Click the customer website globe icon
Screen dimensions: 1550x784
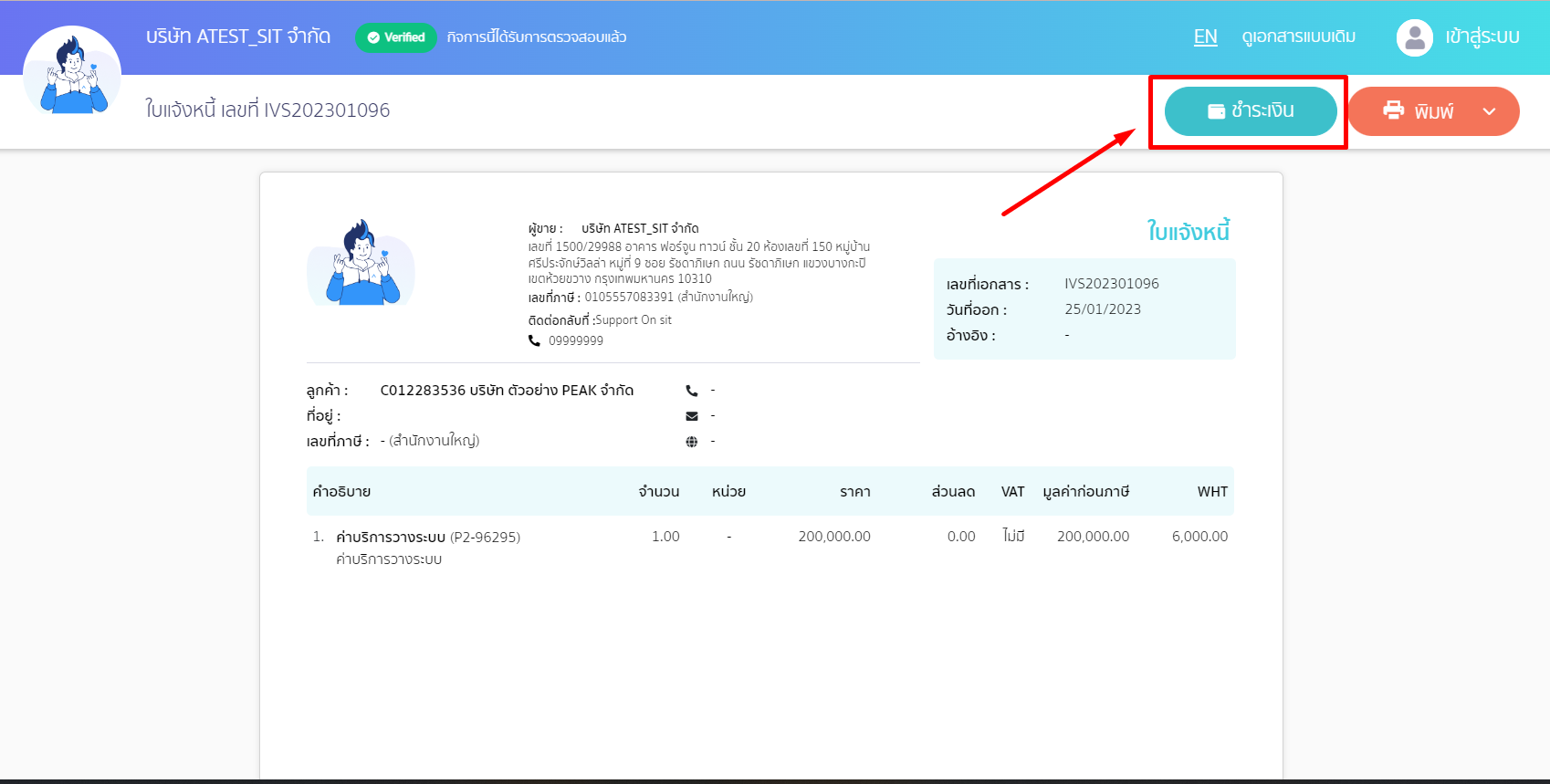[x=692, y=442]
